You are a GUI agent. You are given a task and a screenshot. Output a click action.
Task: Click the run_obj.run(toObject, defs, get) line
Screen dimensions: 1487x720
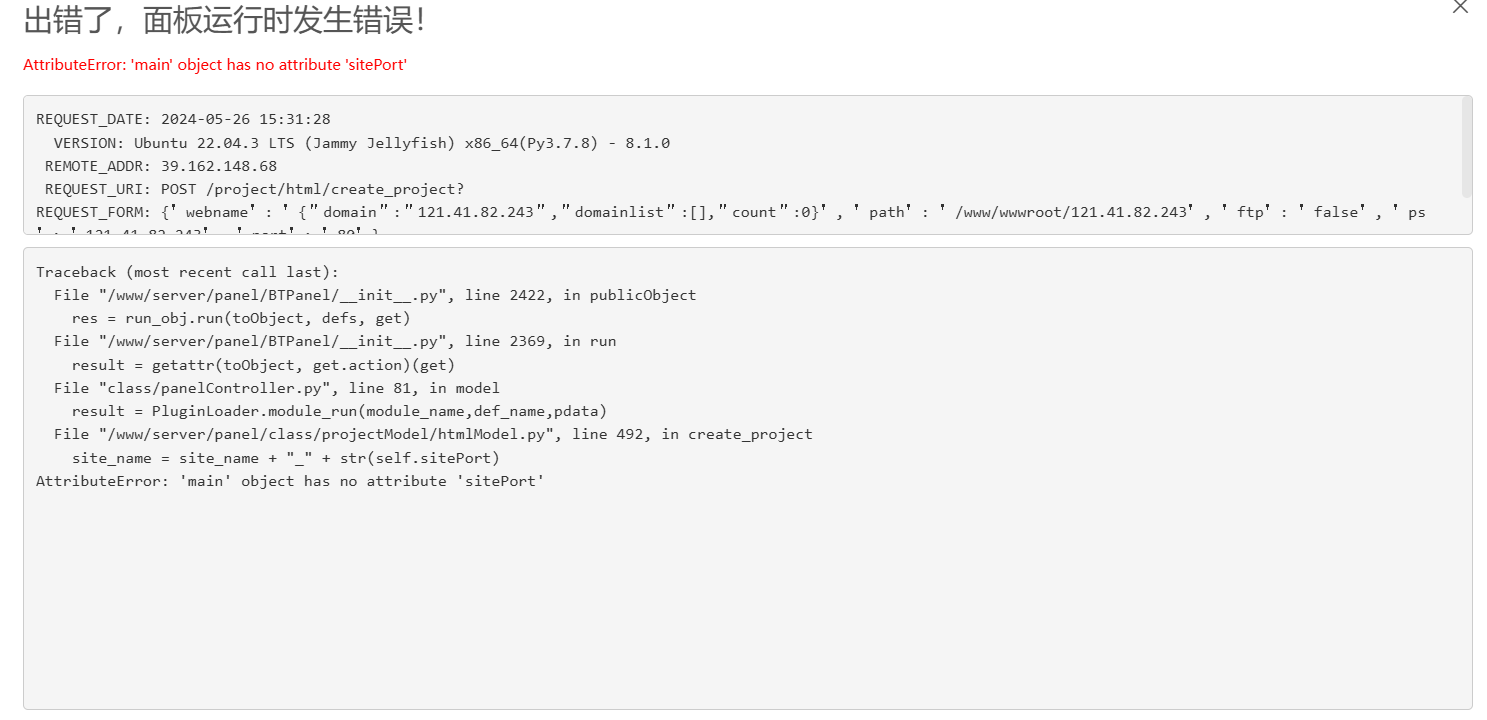click(x=241, y=318)
